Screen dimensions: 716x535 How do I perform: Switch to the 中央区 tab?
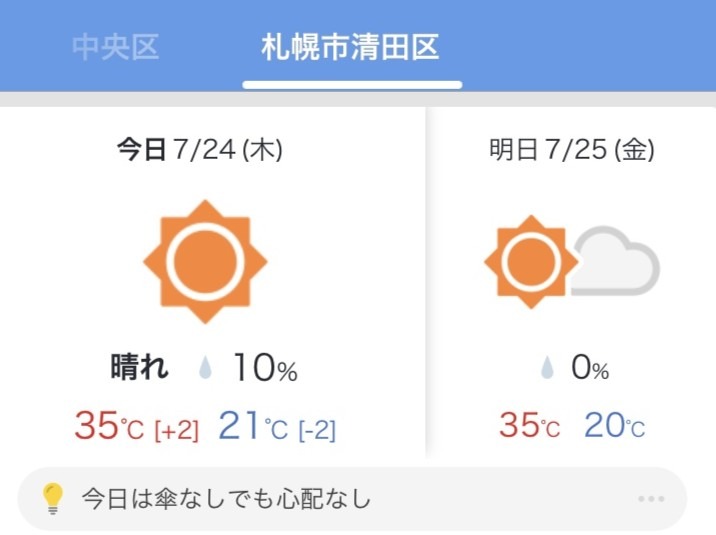tap(116, 47)
